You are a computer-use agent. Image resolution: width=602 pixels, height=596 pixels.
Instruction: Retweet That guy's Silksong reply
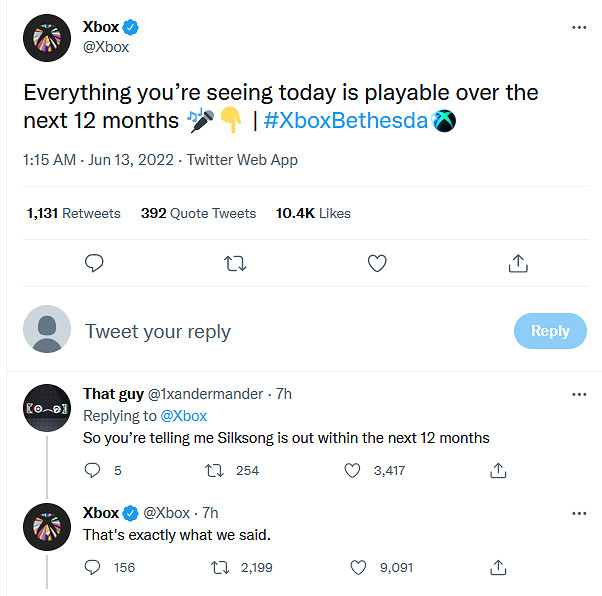[x=213, y=470]
